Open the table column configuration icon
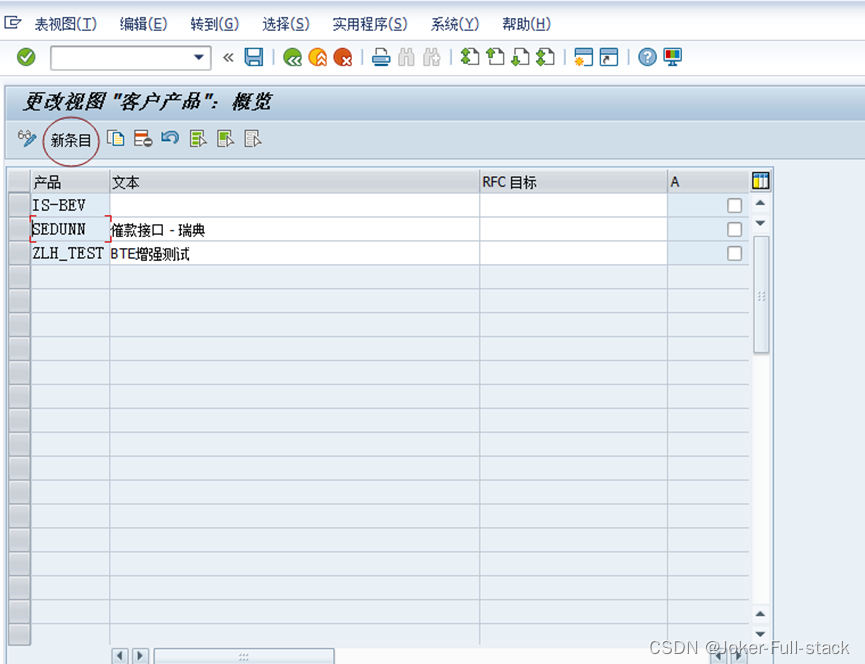This screenshot has width=865, height=664. click(x=760, y=180)
